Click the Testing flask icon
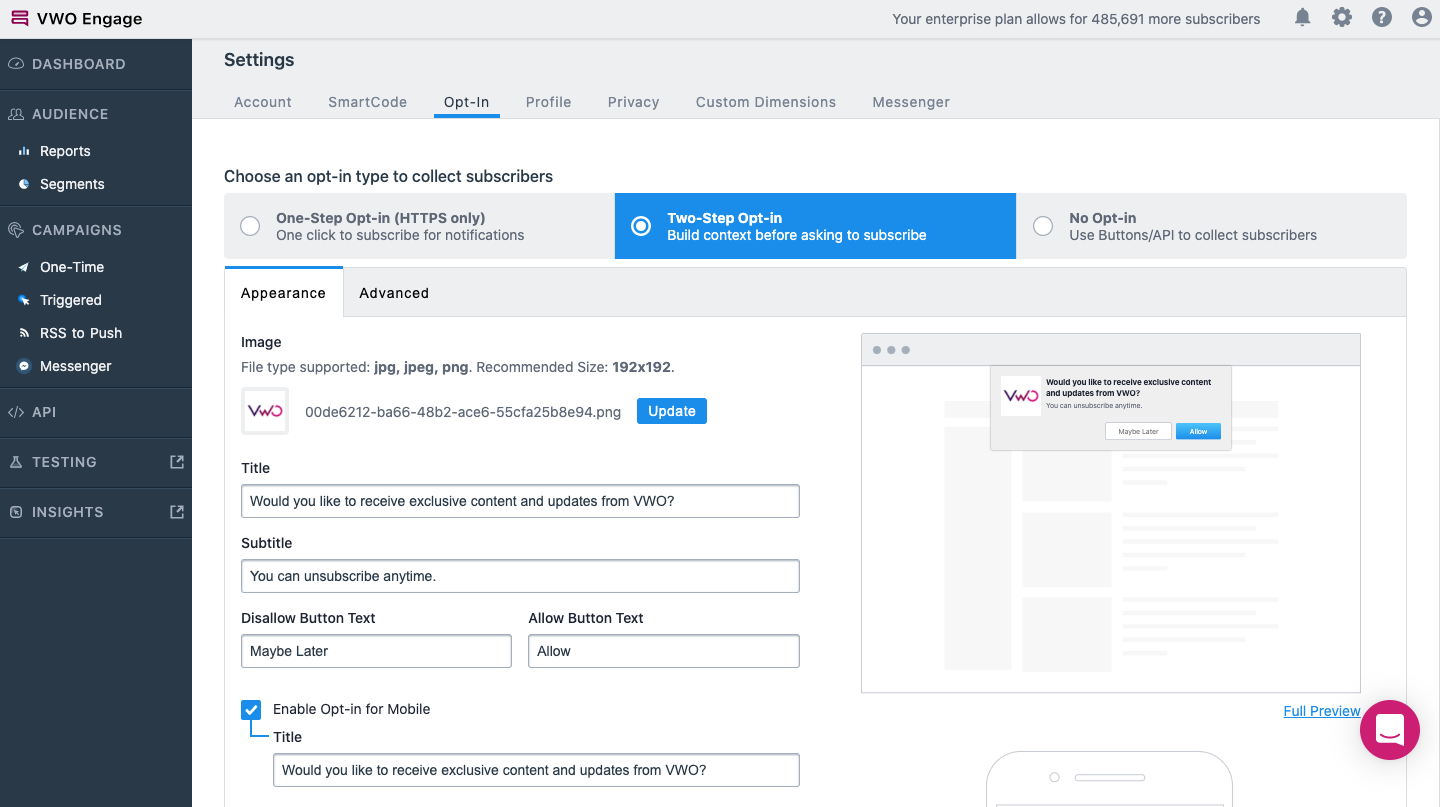The width and height of the screenshot is (1440, 807). coord(16,462)
